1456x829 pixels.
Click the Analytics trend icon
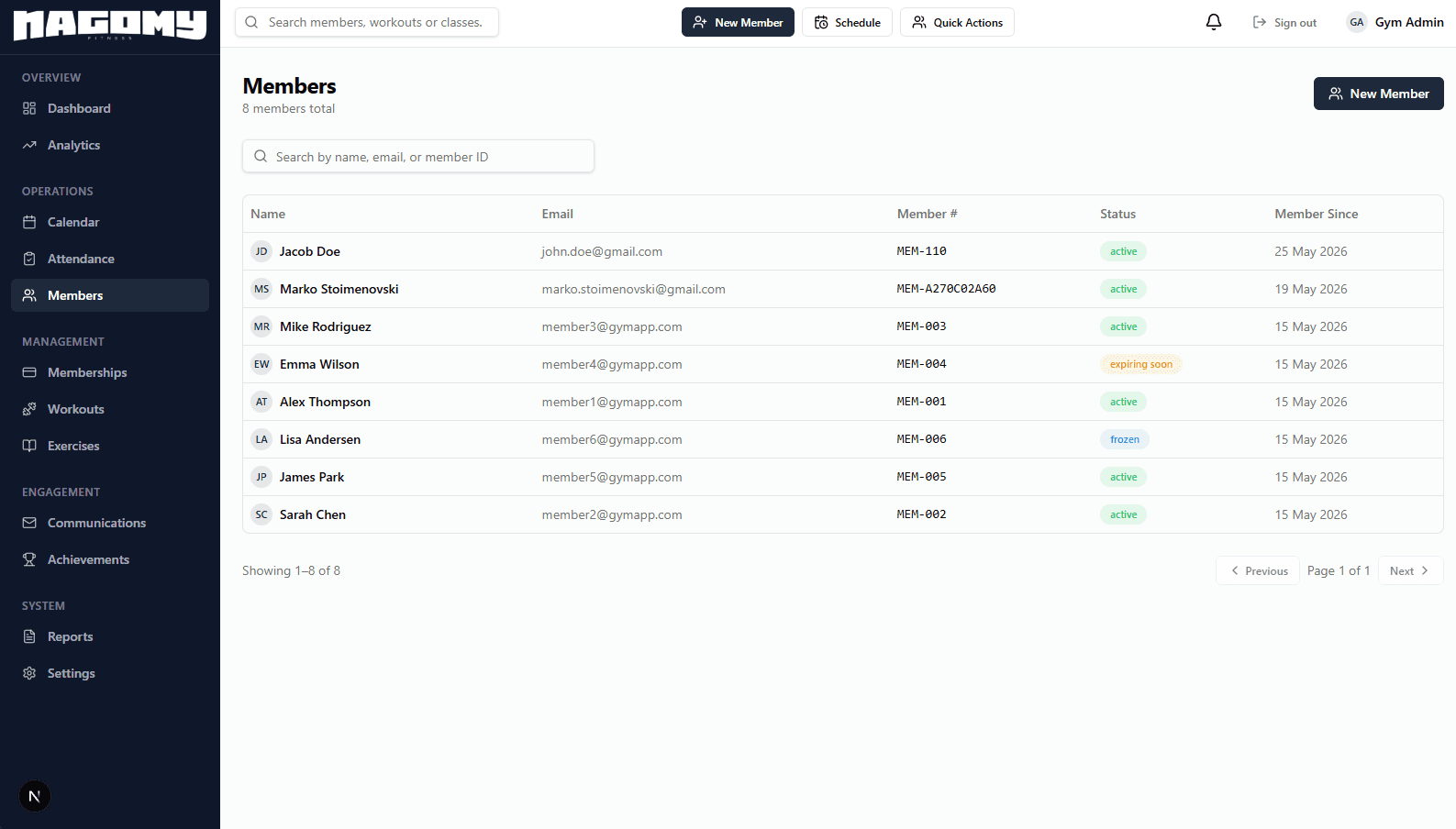[29, 145]
